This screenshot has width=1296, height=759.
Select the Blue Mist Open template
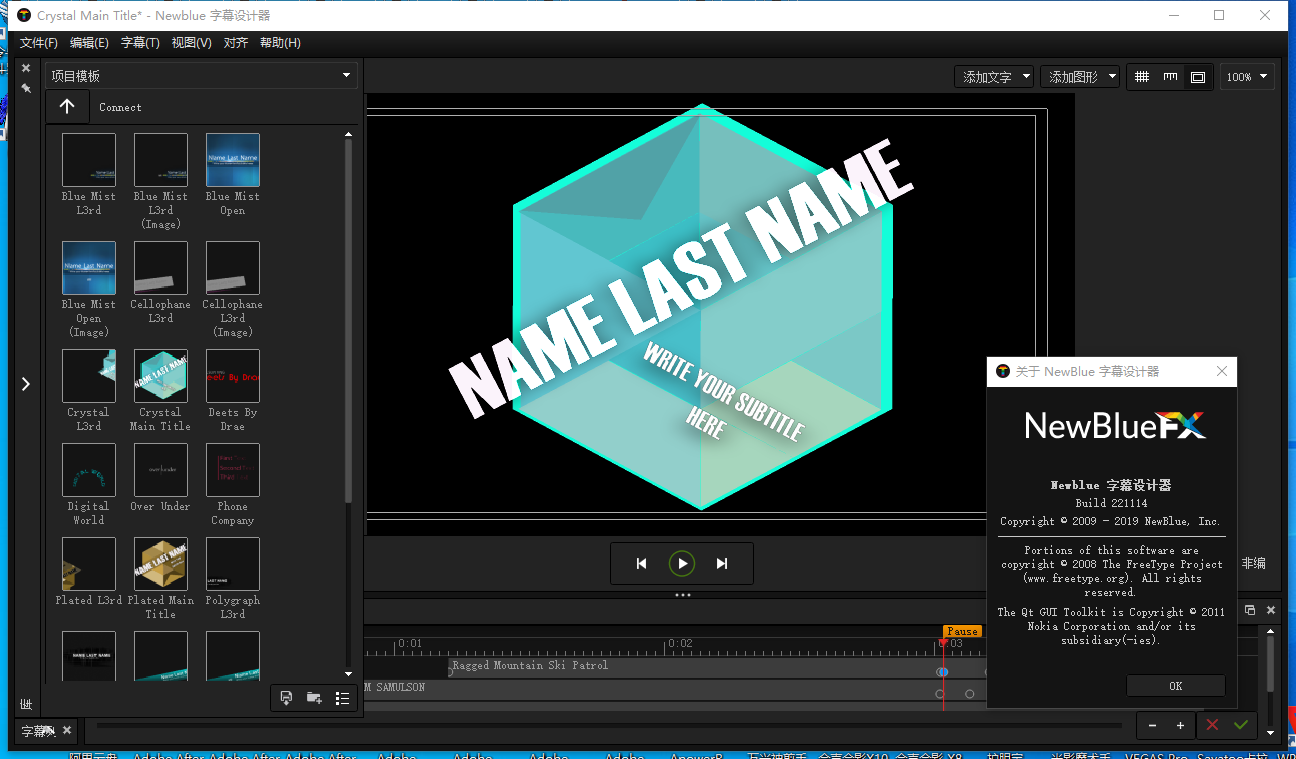coord(233,174)
